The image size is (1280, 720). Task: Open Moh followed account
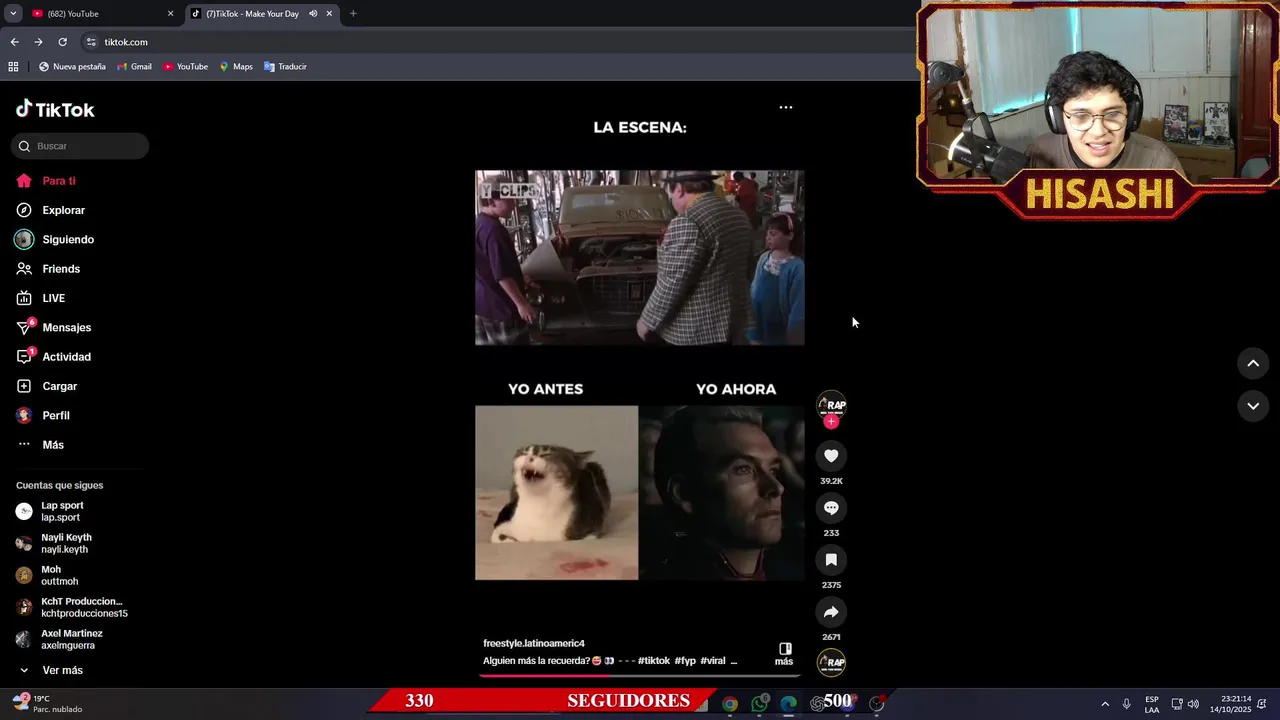pos(59,575)
